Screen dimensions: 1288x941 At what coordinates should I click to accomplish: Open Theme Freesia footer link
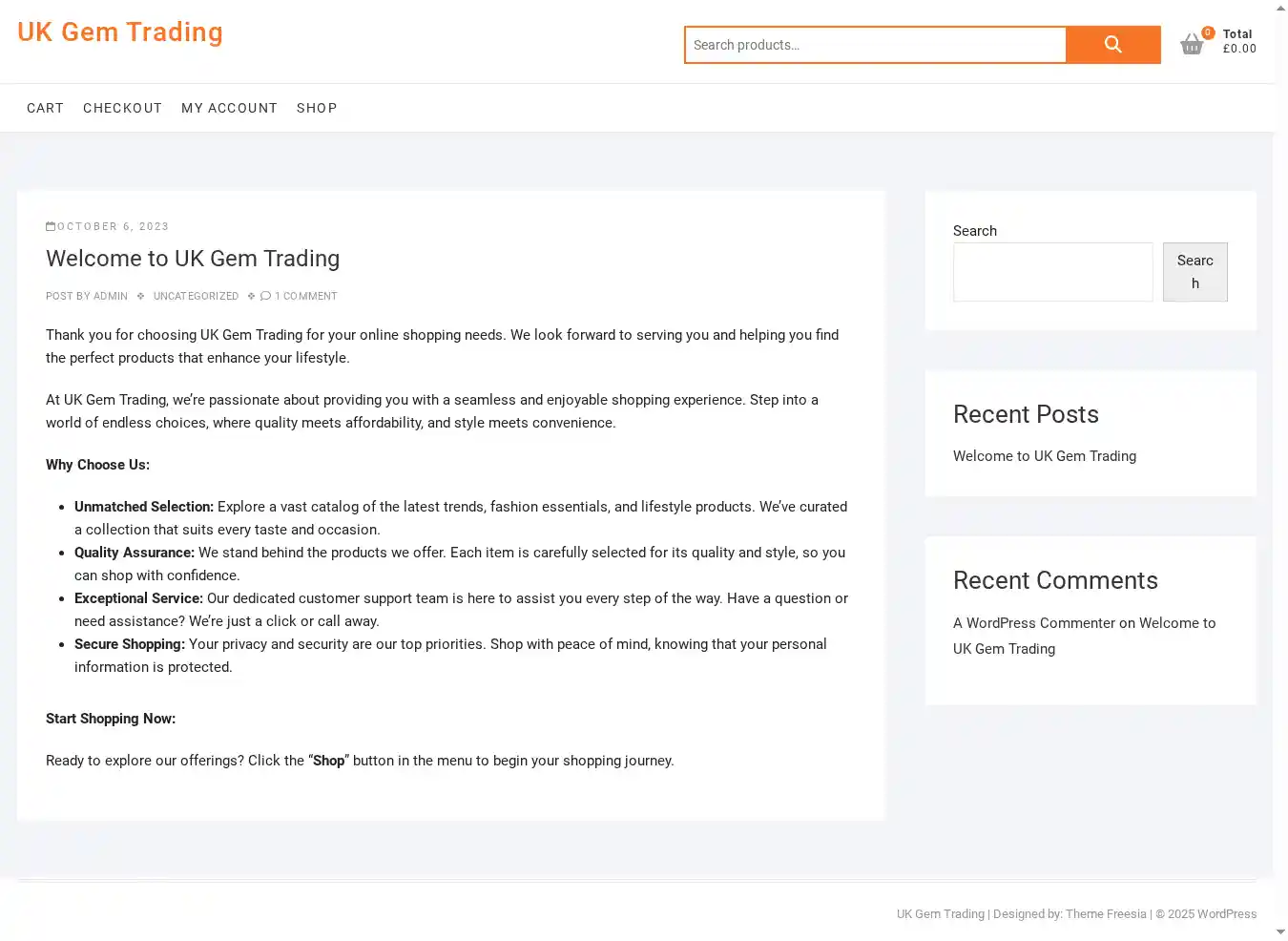pyautogui.click(x=1106, y=914)
